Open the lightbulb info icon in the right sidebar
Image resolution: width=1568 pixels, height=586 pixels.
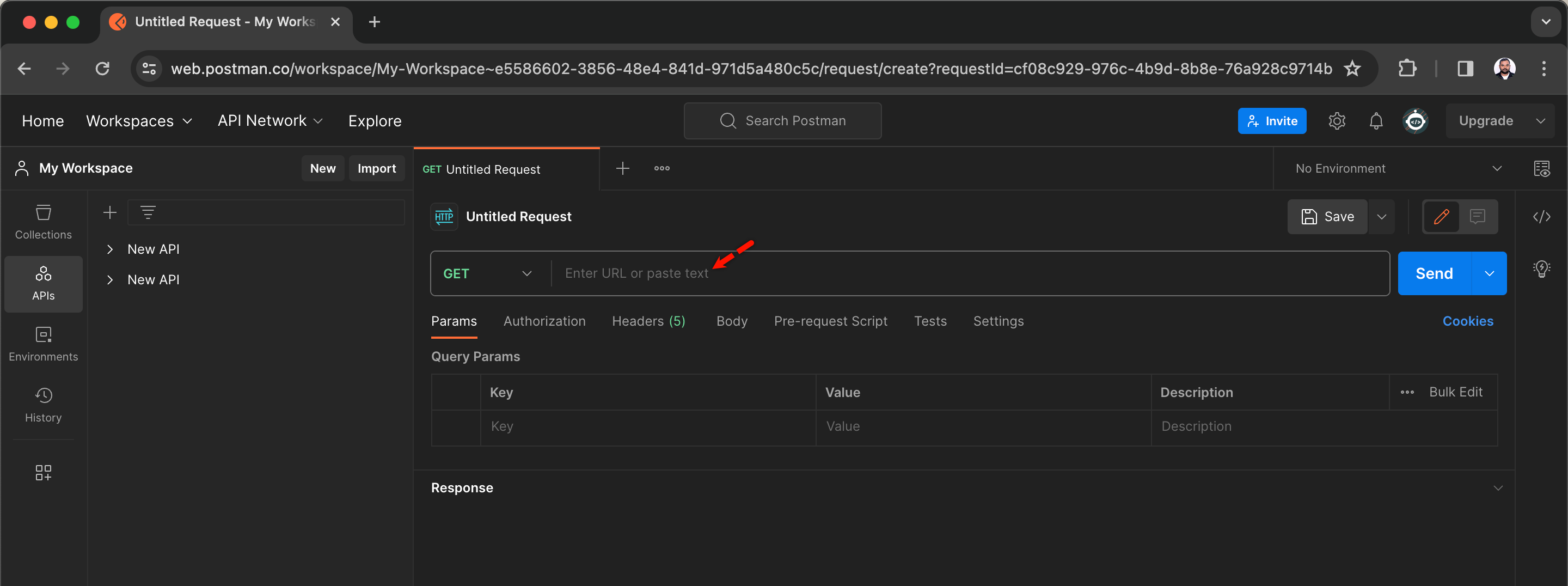click(1541, 268)
